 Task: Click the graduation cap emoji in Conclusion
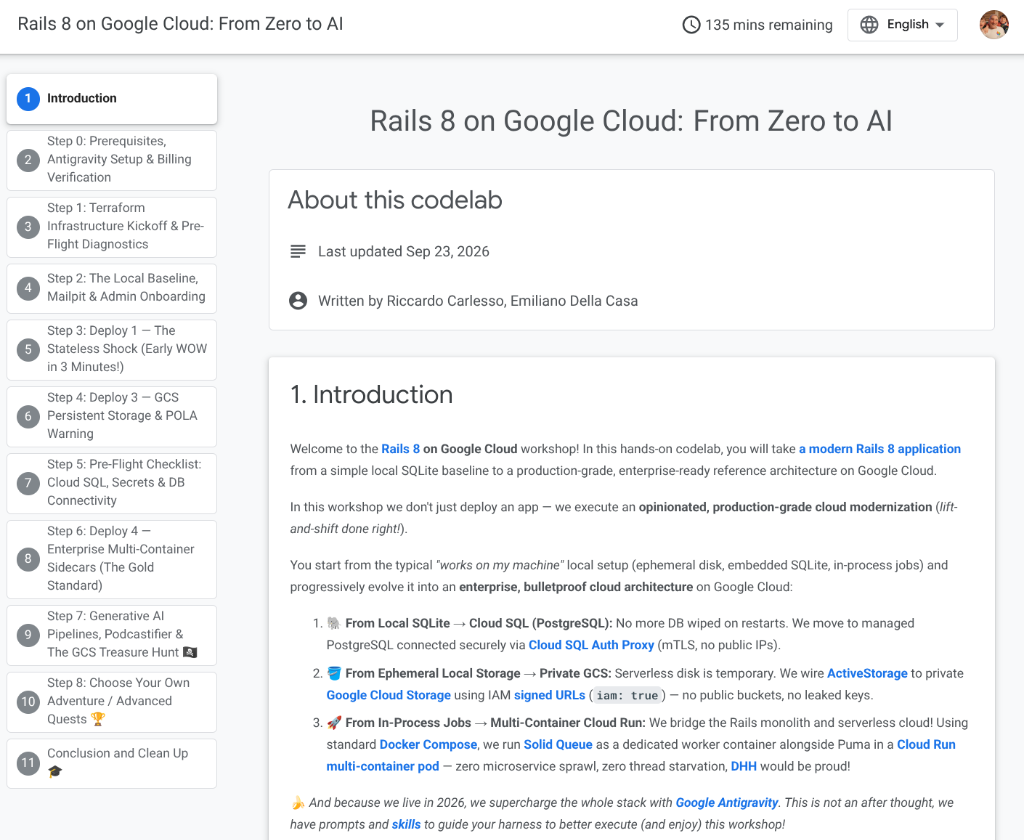coord(55,771)
